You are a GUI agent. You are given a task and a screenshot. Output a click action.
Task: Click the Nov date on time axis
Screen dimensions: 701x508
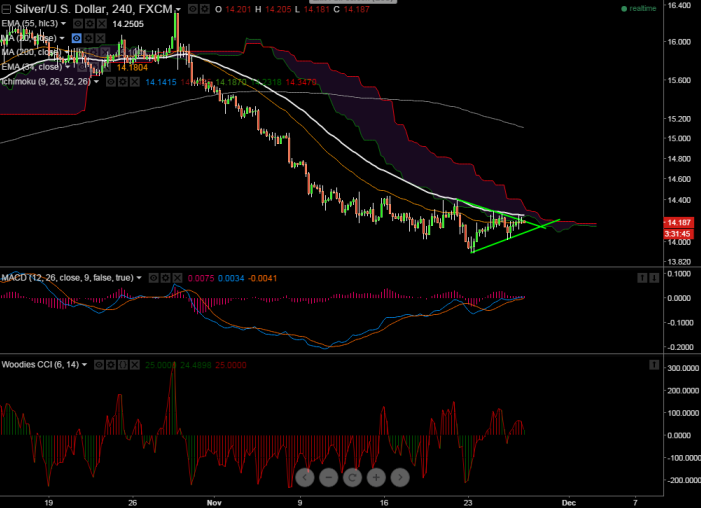[214, 503]
